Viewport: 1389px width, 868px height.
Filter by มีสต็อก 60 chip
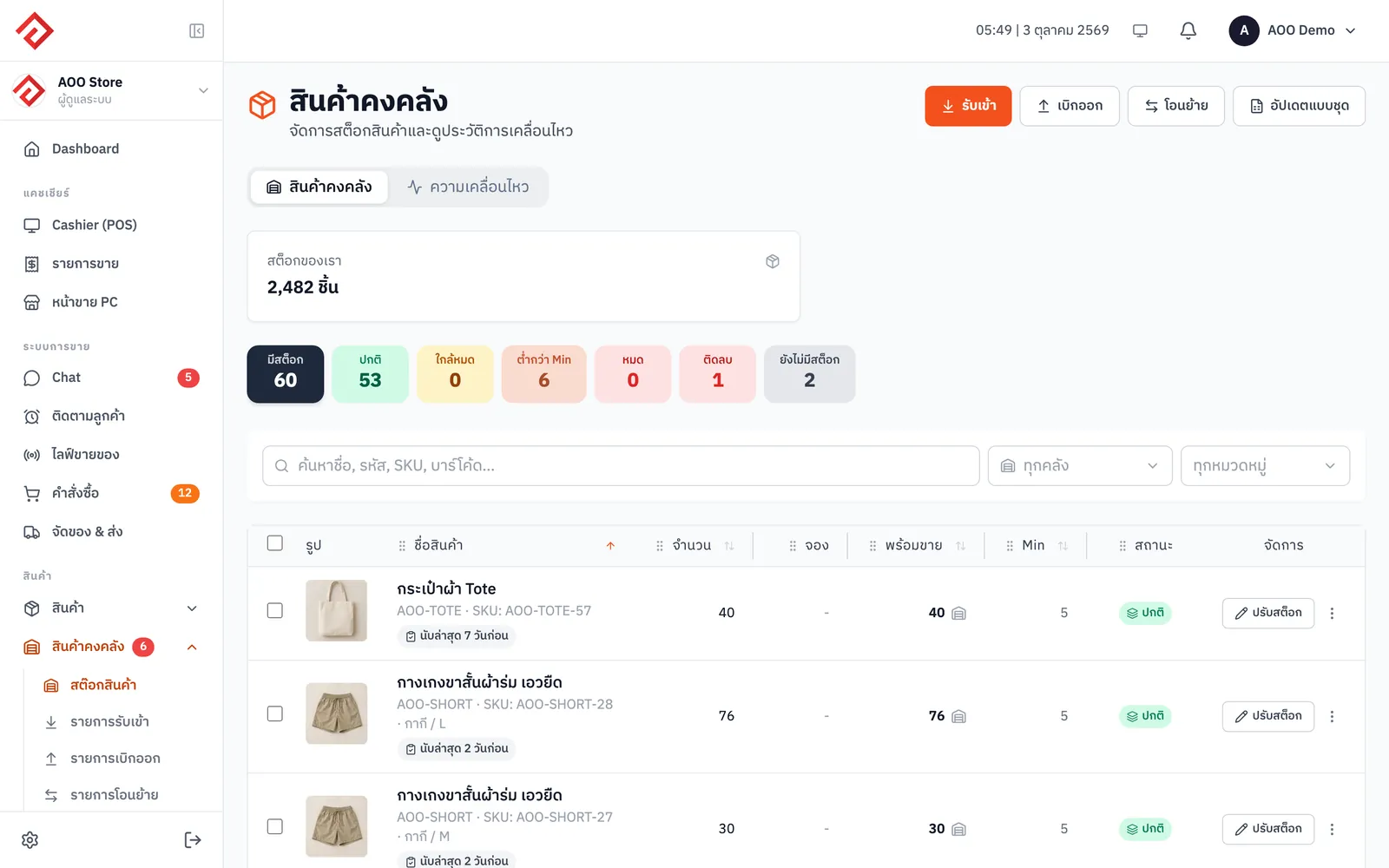pos(286,374)
